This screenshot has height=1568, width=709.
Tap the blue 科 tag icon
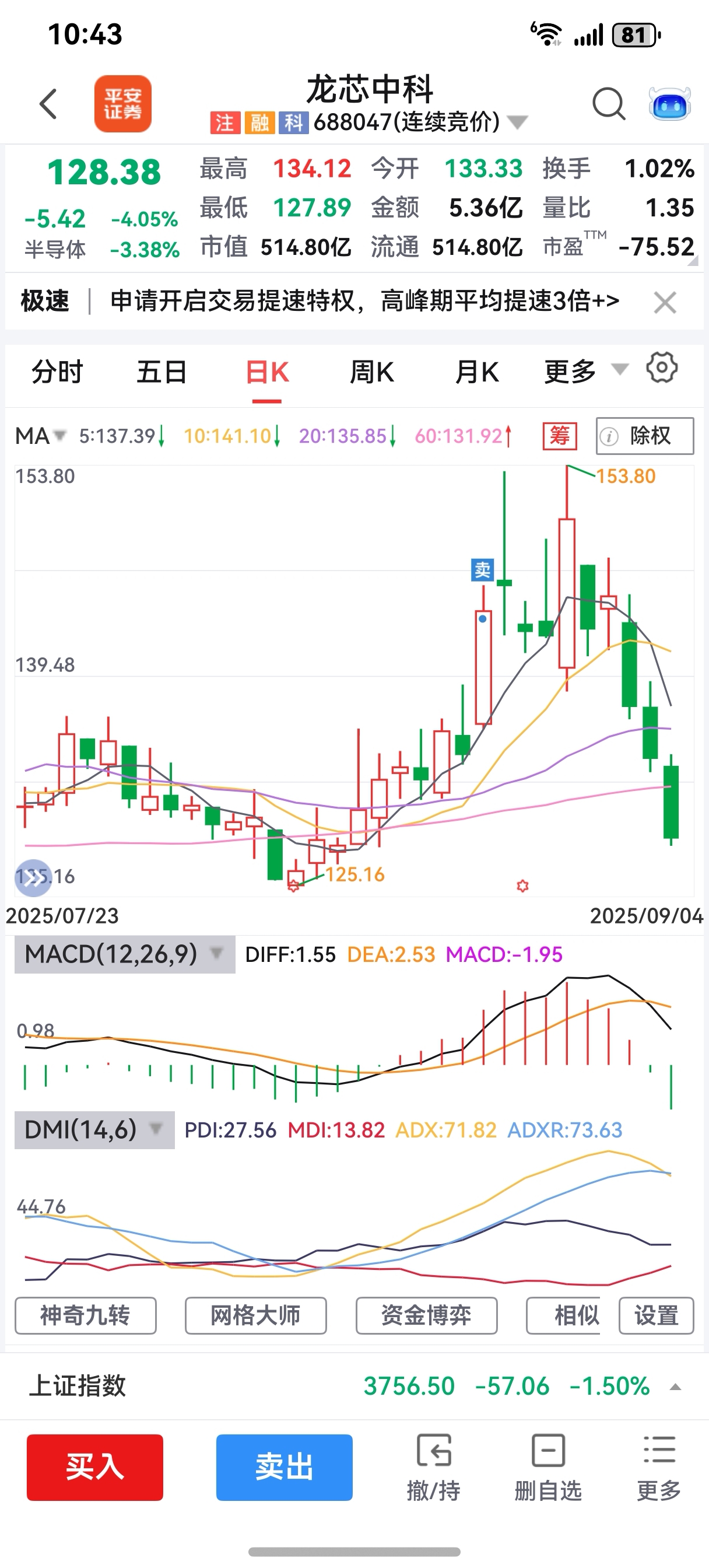[x=294, y=123]
